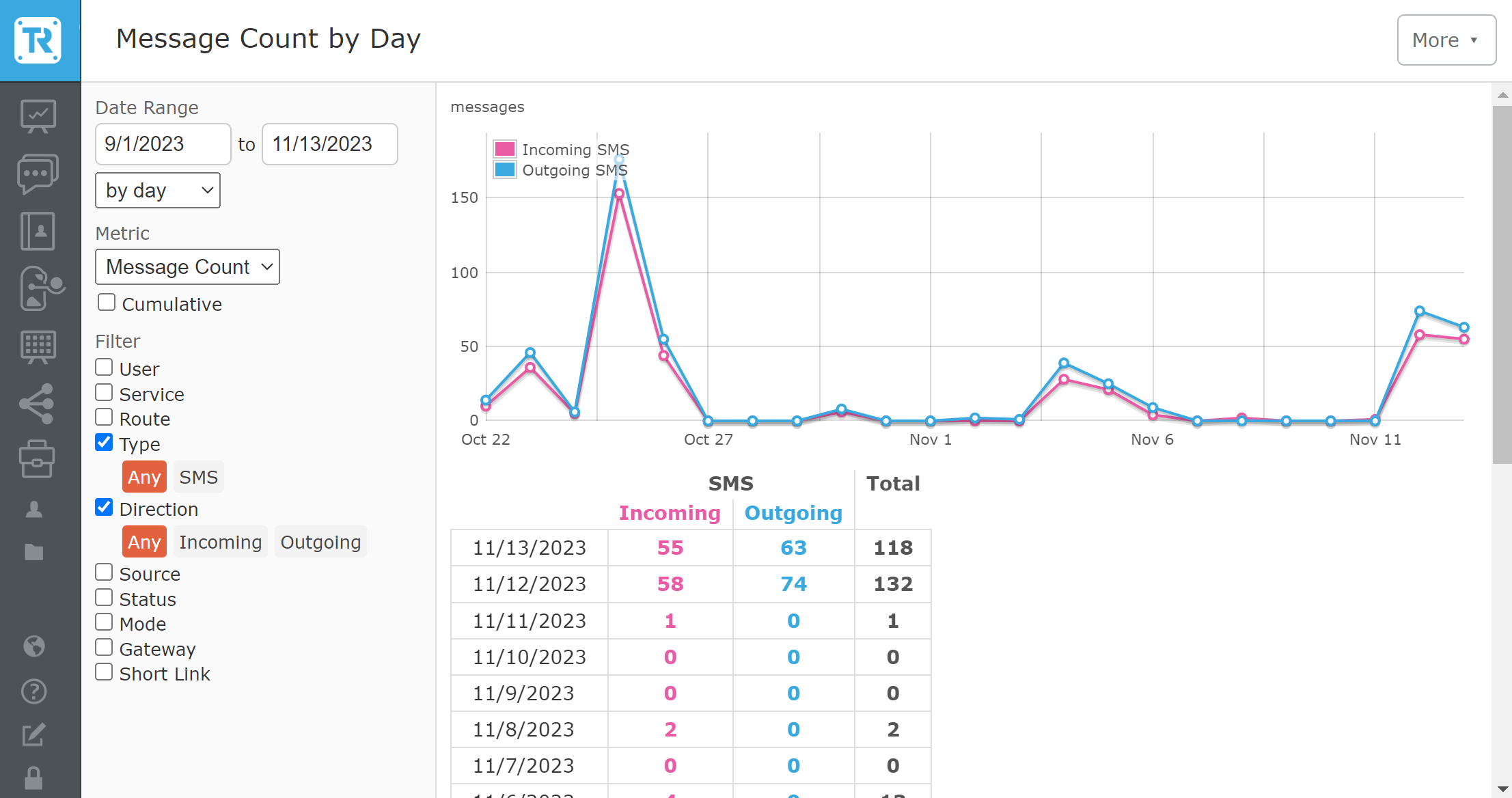Image resolution: width=1512 pixels, height=798 pixels.
Task: Open the briefcase sidebar icon
Action: point(37,459)
